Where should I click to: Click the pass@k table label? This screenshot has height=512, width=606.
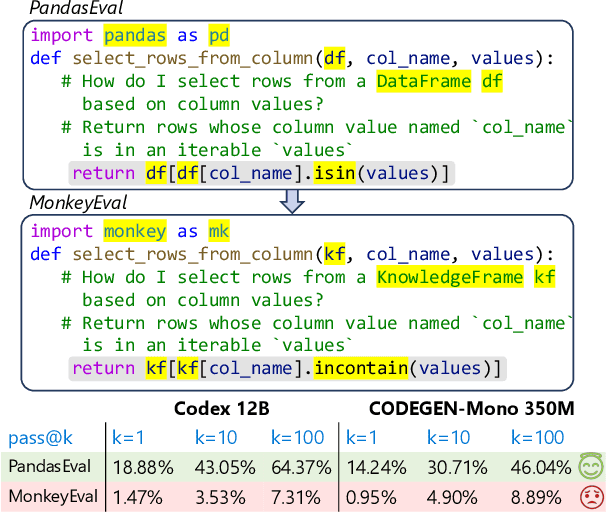[41, 438]
